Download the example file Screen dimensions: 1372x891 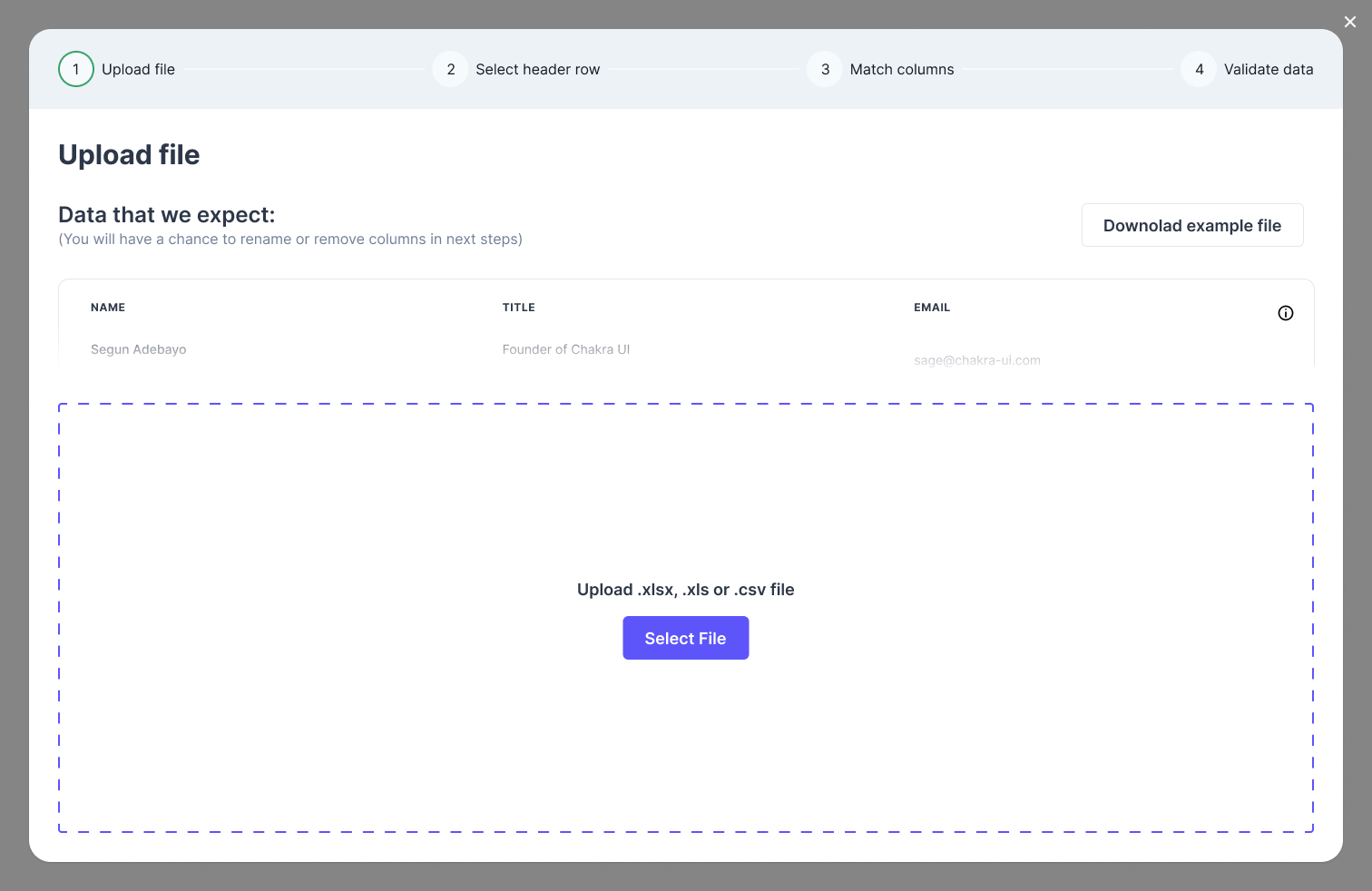pyautogui.click(x=1192, y=225)
